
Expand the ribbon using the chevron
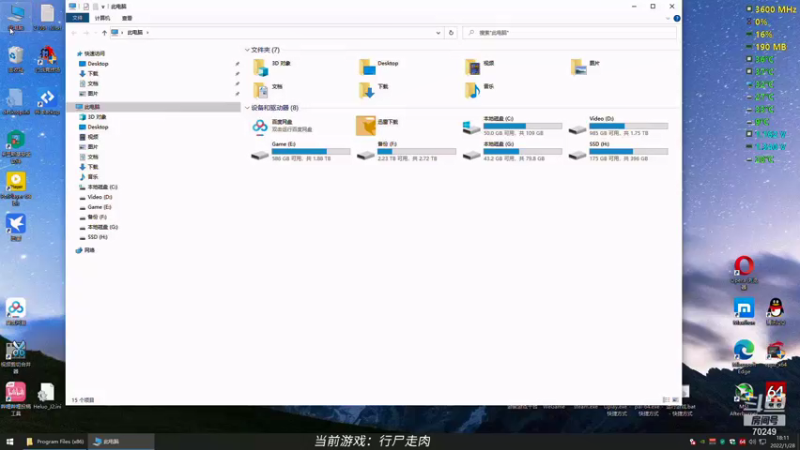tap(667, 18)
